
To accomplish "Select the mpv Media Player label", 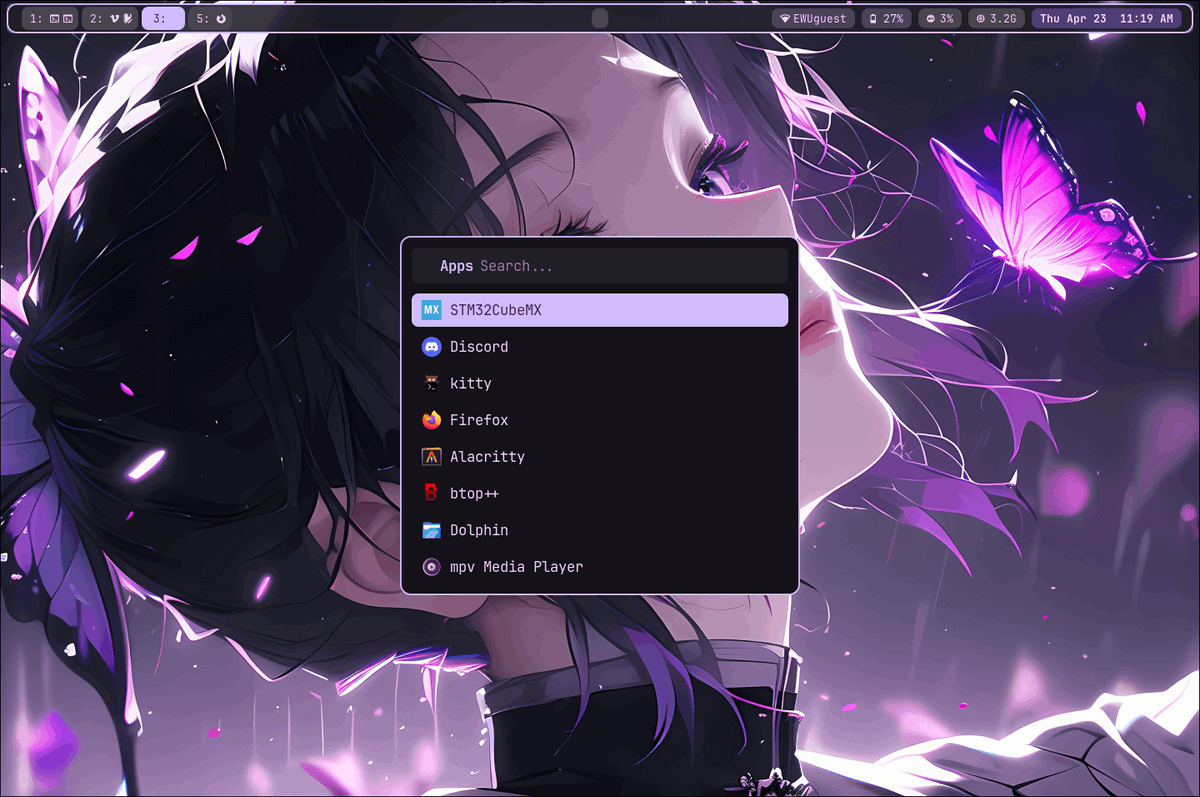I will pos(516,567).
